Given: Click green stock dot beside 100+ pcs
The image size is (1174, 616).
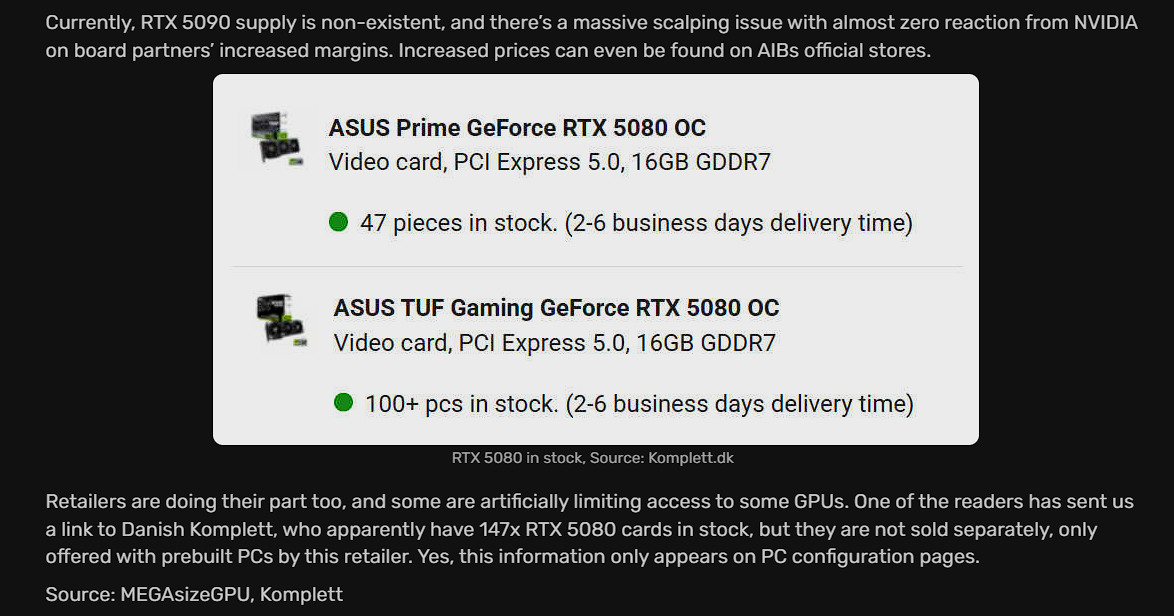Looking at the screenshot, I should 343,402.
